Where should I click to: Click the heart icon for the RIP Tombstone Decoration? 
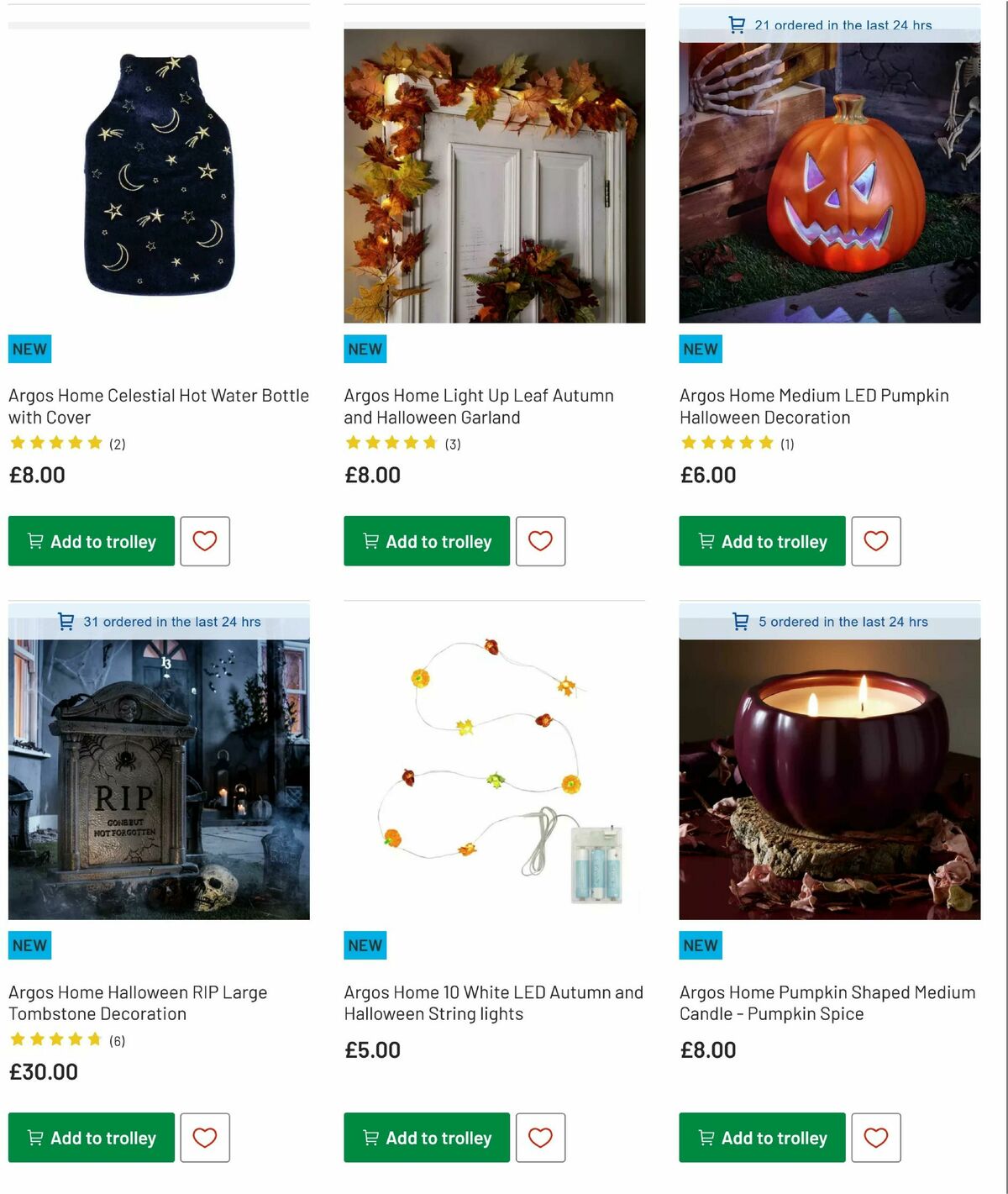(205, 1138)
